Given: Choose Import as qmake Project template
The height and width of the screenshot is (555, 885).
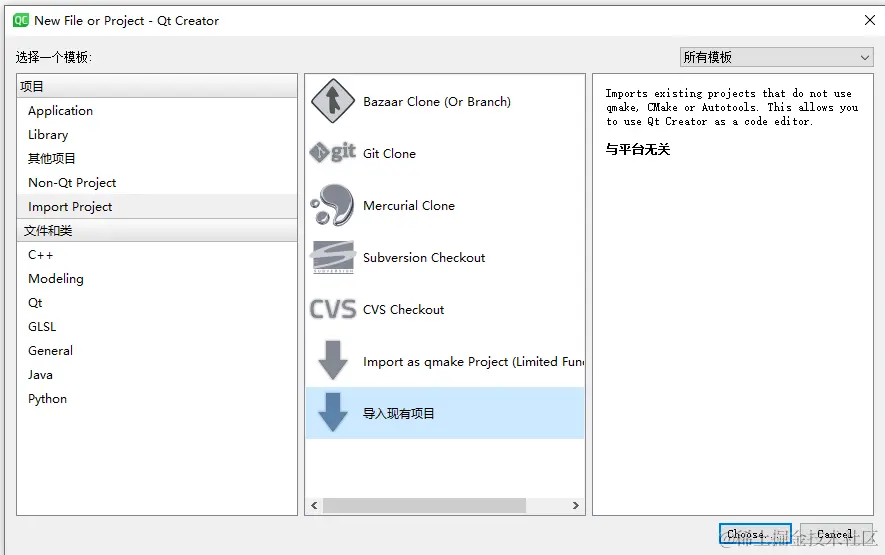Looking at the screenshot, I should click(x=445, y=361).
